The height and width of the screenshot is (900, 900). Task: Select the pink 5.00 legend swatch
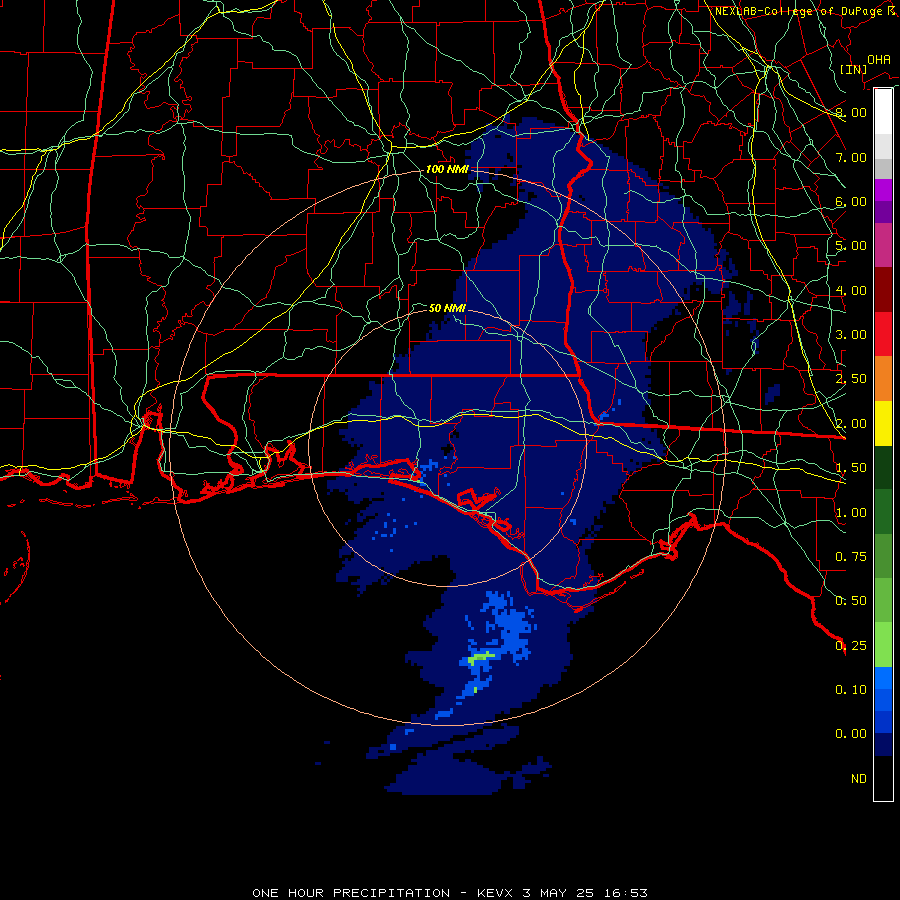click(x=883, y=246)
